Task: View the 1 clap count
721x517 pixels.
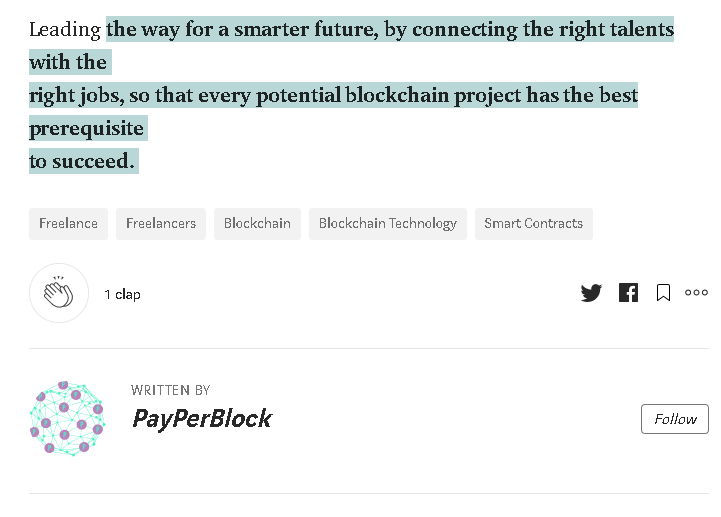Action: pyautogui.click(x=122, y=294)
